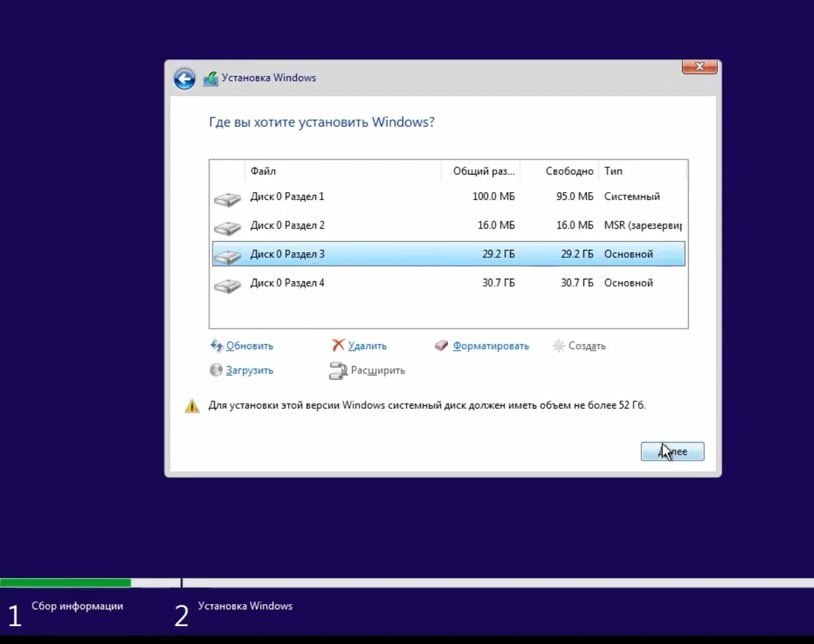Click the Основной type cell of Раздел 4
This screenshot has width=814, height=644.
(628, 283)
